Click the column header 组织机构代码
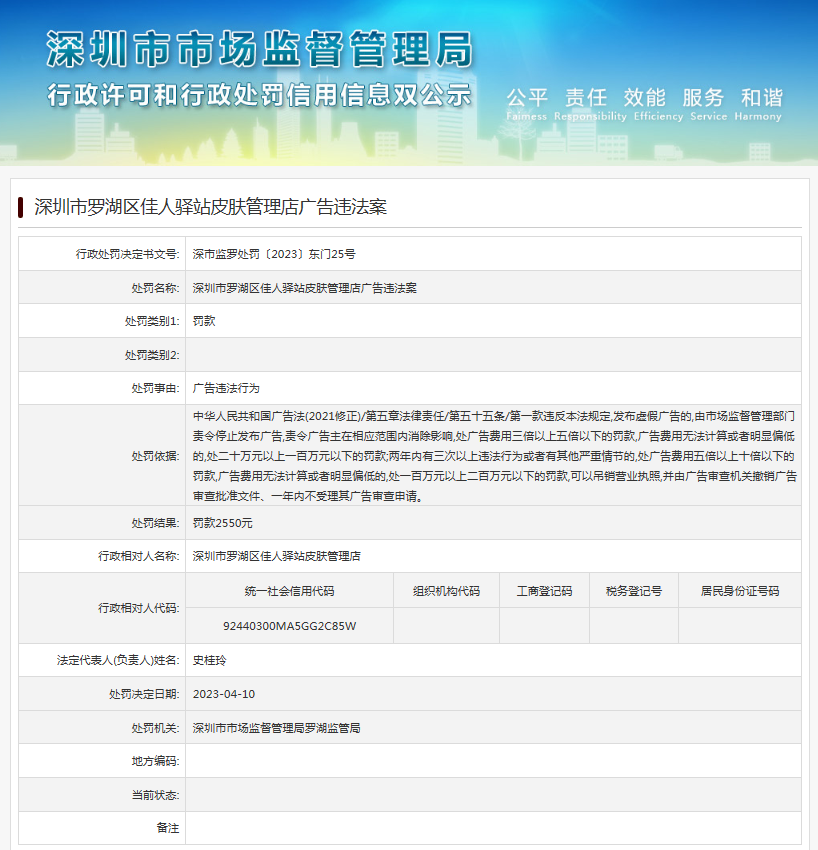The image size is (818, 850). coord(446,591)
